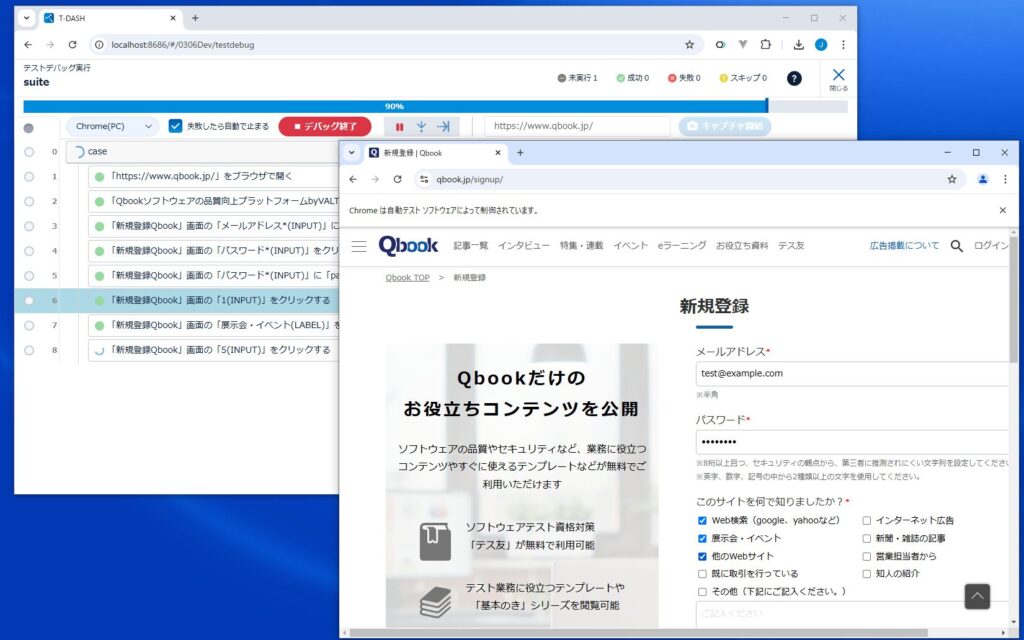
Task: Open 特集・連載 in Qbook navigation
Action: coord(581,246)
